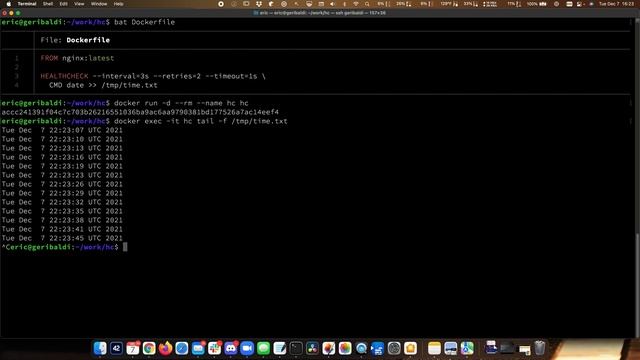This screenshot has width=640, height=360.
Task: Click the 22:23:19 UTC timestamp line
Action: coord(62,166)
